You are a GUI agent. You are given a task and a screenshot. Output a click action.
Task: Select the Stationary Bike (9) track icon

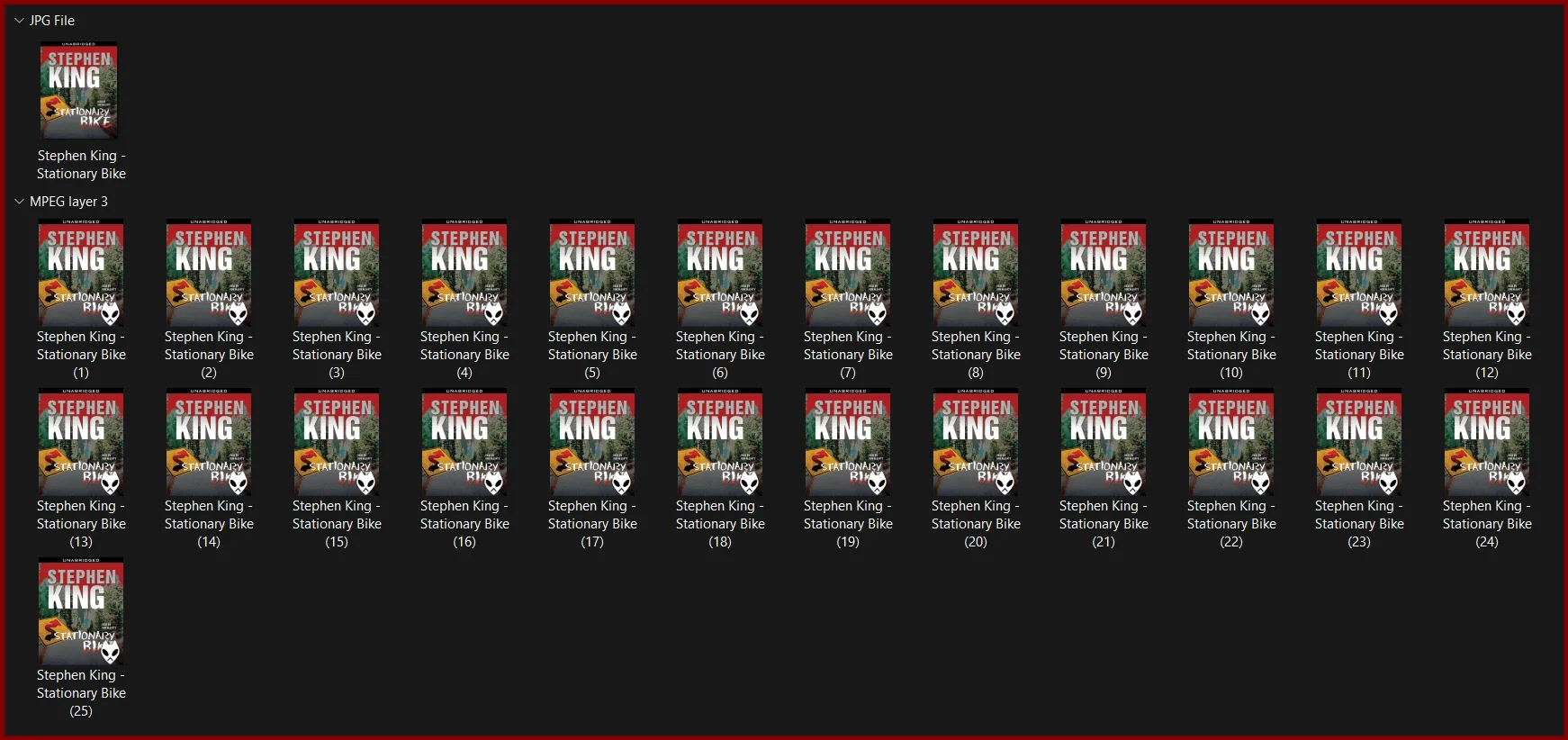[x=1104, y=273]
